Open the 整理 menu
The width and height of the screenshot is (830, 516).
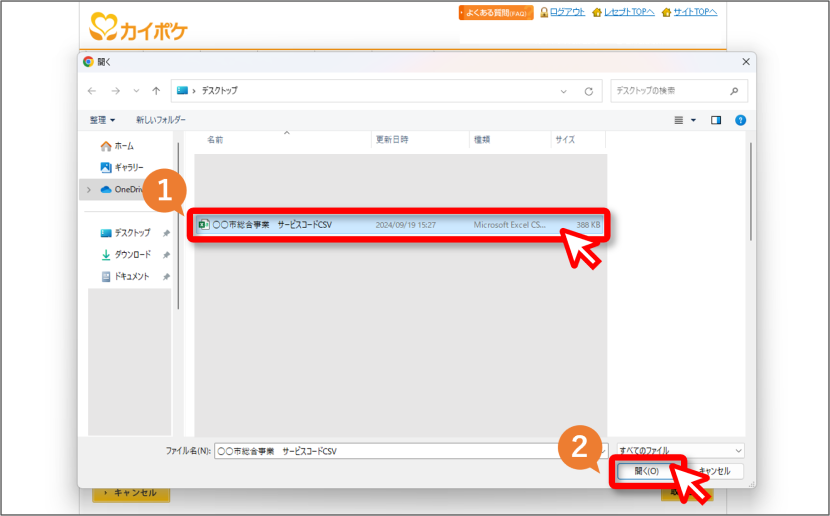click(x=102, y=120)
